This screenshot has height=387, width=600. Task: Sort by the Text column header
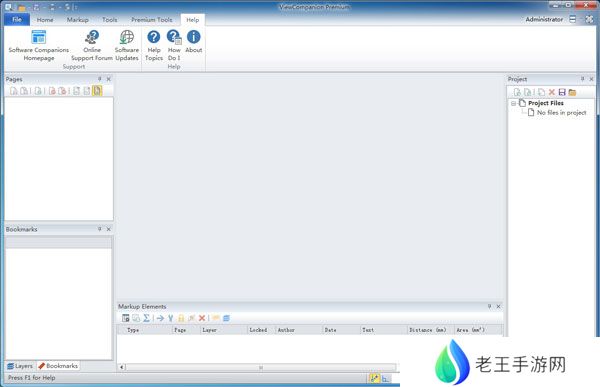384,330
